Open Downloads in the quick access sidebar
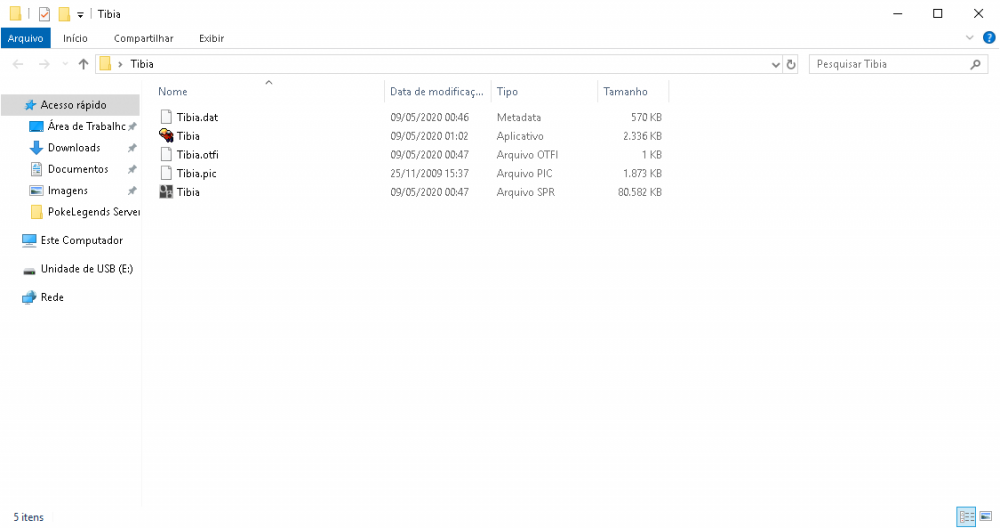 click(74, 148)
